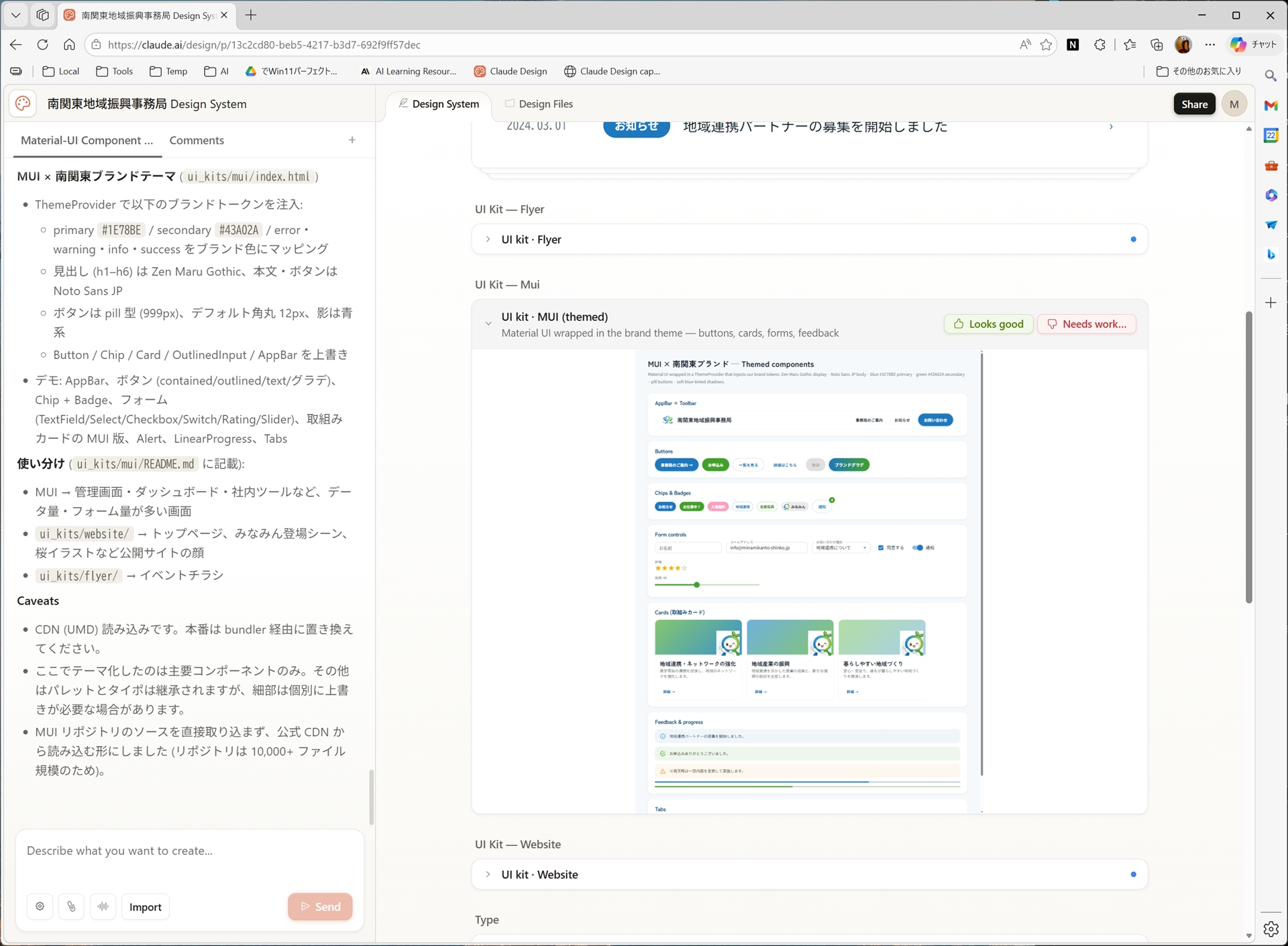The image size is (1288, 946).
Task: Expand the UI kit · Flyer section
Action: click(487, 239)
